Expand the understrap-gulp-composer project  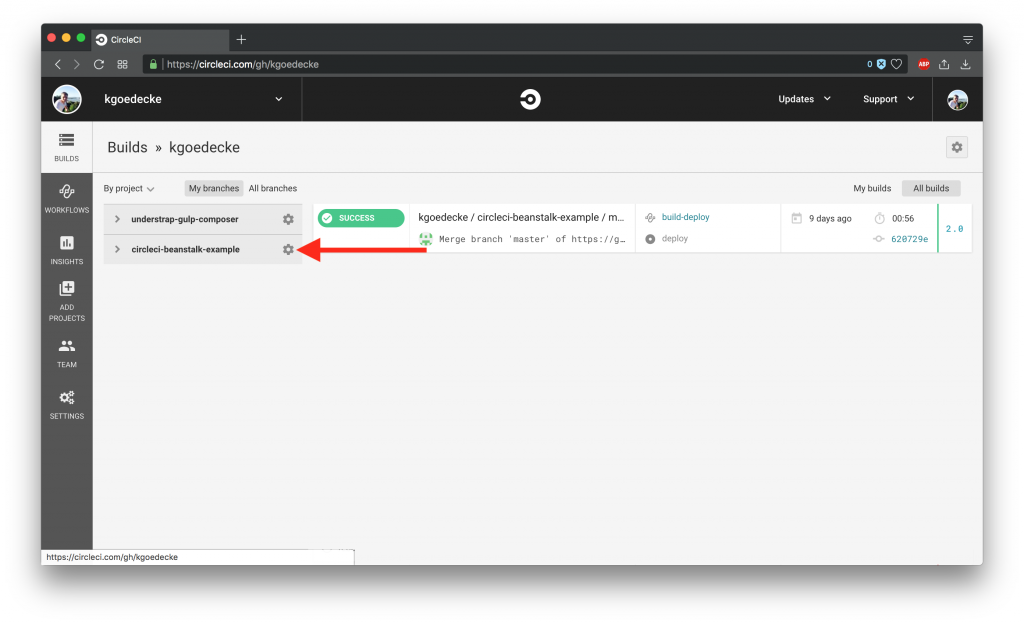(x=118, y=219)
